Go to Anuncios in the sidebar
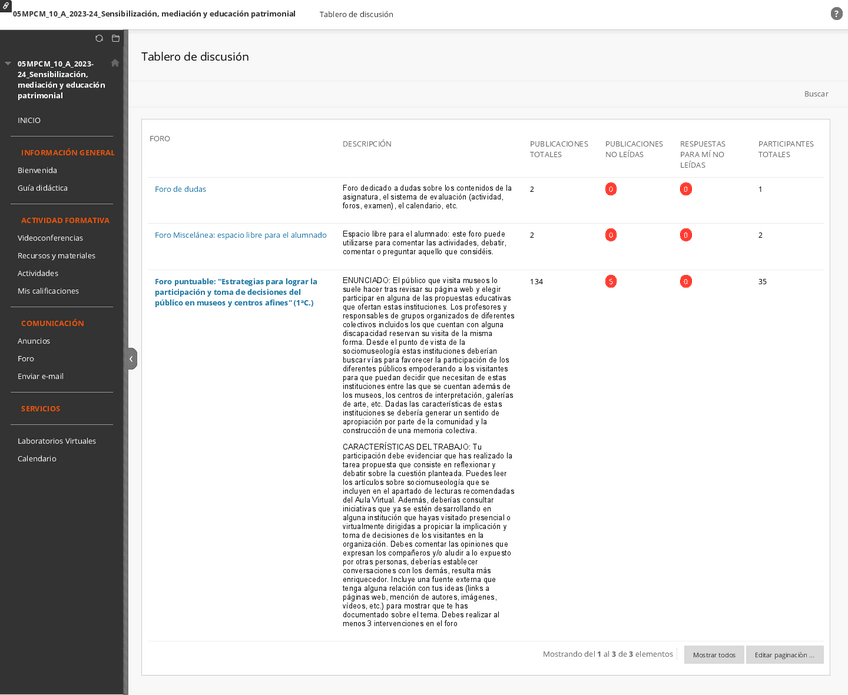The height and width of the screenshot is (695, 848). tap(34, 341)
